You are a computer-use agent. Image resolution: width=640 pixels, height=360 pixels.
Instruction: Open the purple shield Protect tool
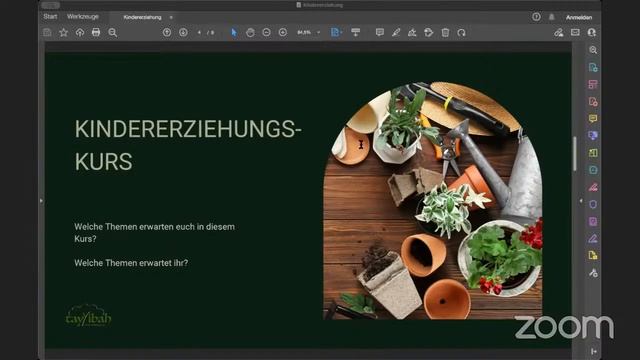tap(593, 204)
